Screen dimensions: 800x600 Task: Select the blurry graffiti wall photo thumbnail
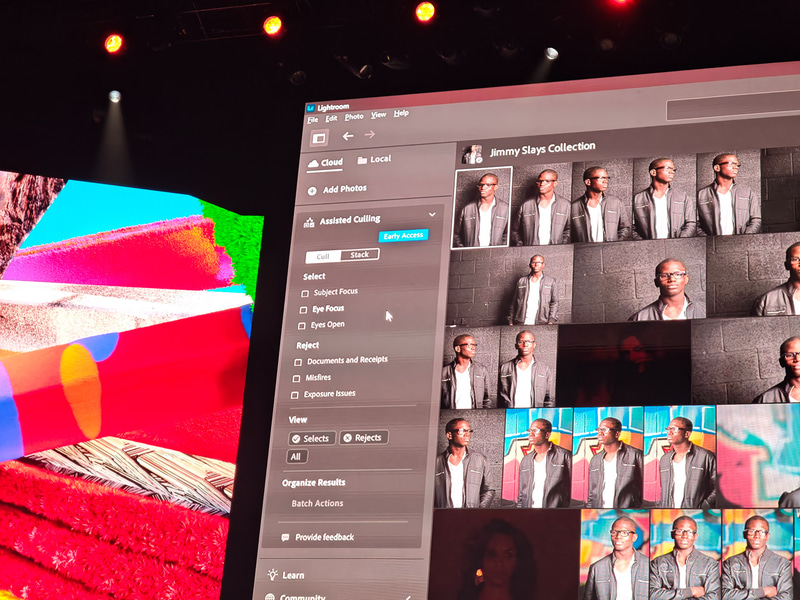tap(758, 455)
